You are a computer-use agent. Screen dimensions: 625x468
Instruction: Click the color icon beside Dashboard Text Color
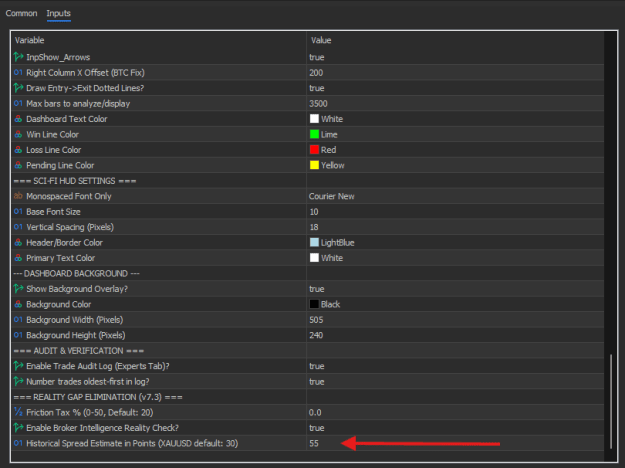pyautogui.click(x=18, y=119)
